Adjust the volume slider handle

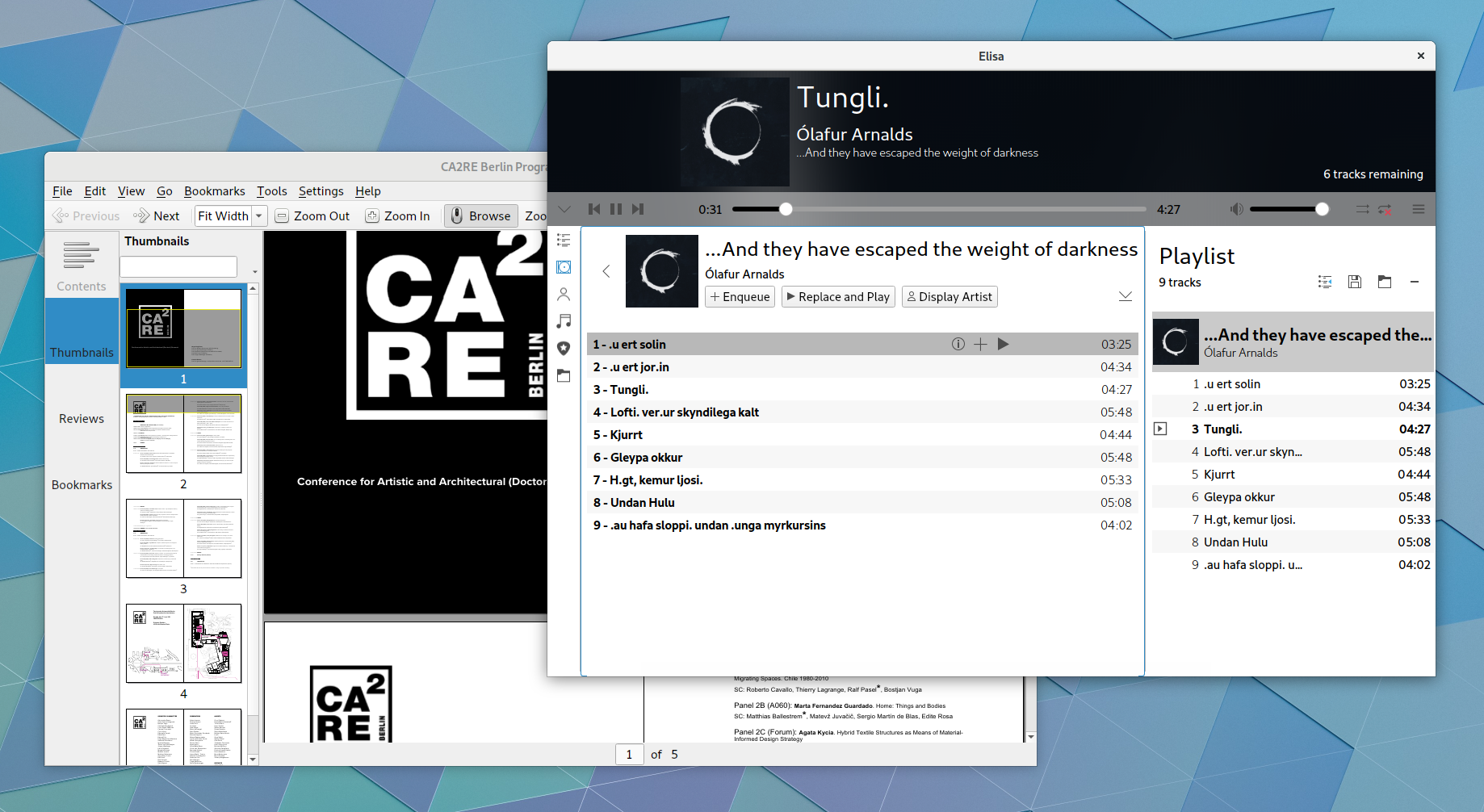coord(1322,209)
